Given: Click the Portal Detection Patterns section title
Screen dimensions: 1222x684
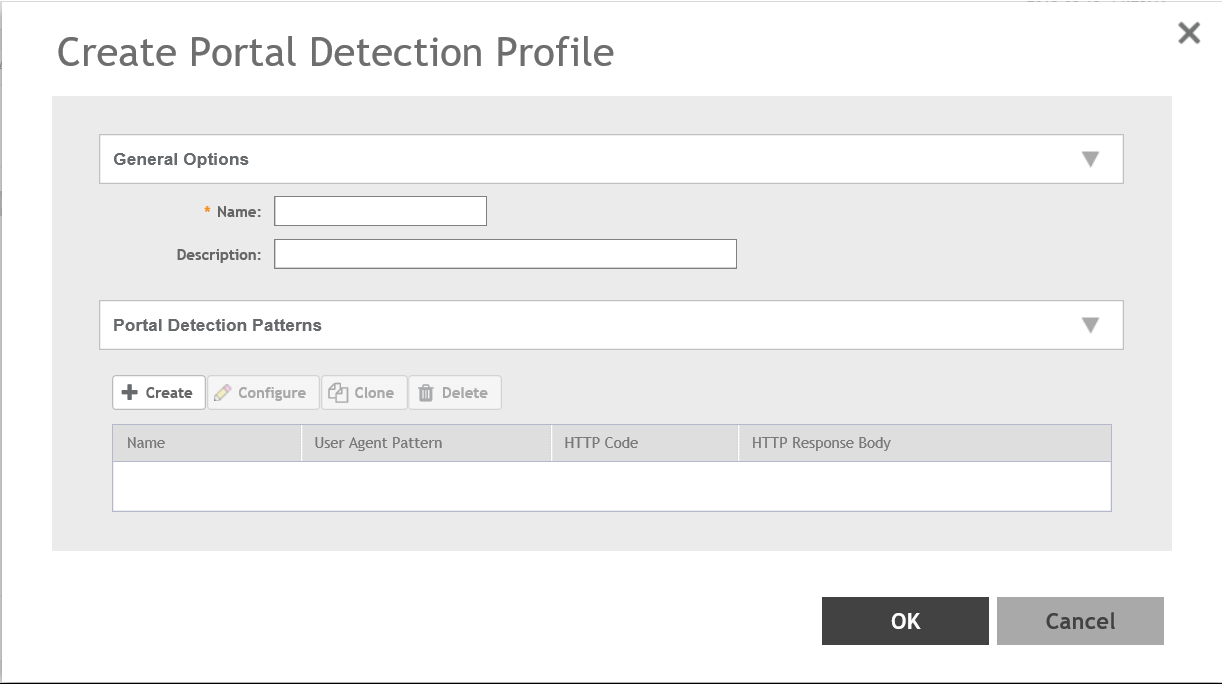Looking at the screenshot, I should (217, 325).
